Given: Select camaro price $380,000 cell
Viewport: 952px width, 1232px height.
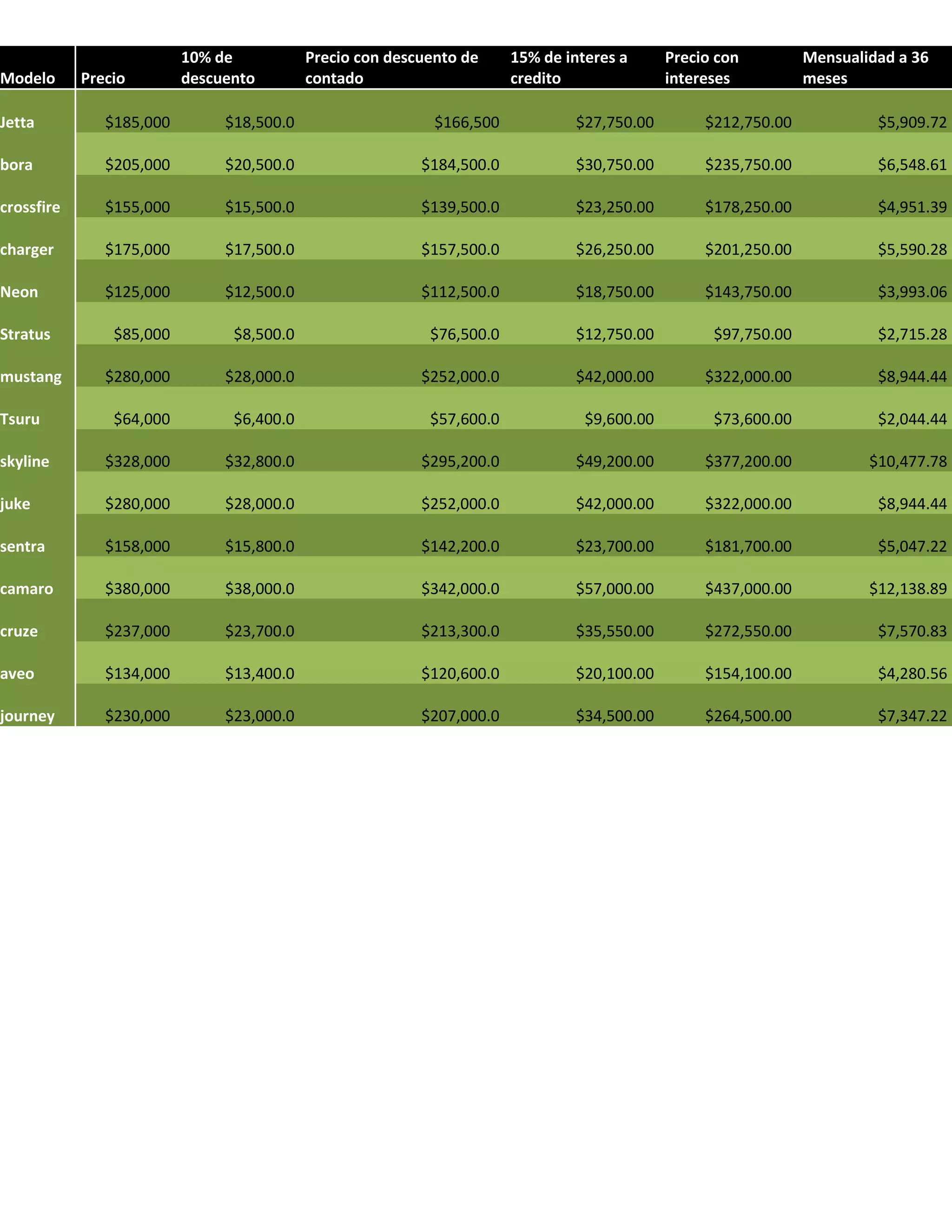Looking at the screenshot, I should tap(138, 589).
